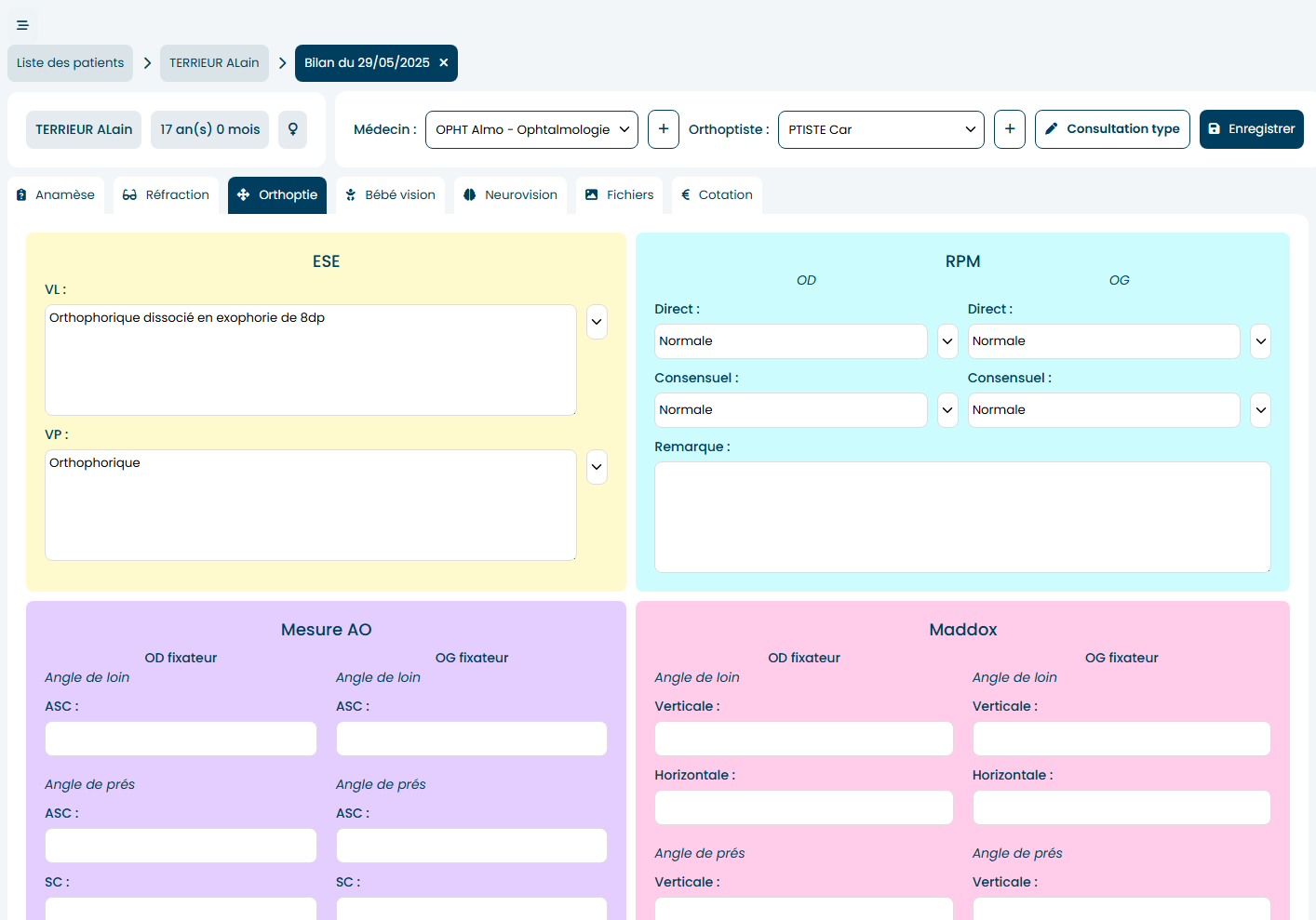1316x920 pixels.
Task: Click the Consultation type button
Action: click(1111, 129)
